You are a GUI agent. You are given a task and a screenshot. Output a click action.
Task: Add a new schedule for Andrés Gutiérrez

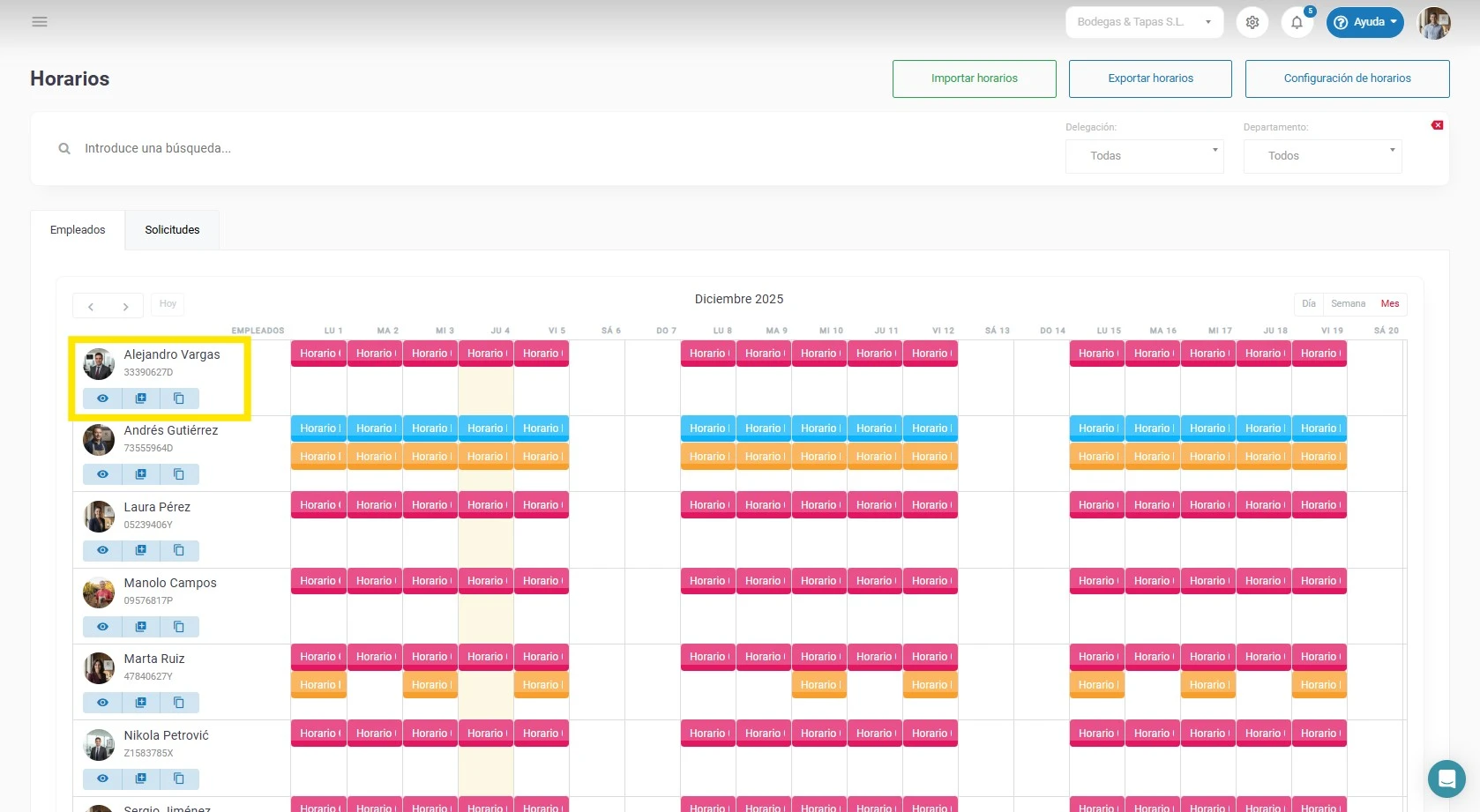click(x=141, y=474)
